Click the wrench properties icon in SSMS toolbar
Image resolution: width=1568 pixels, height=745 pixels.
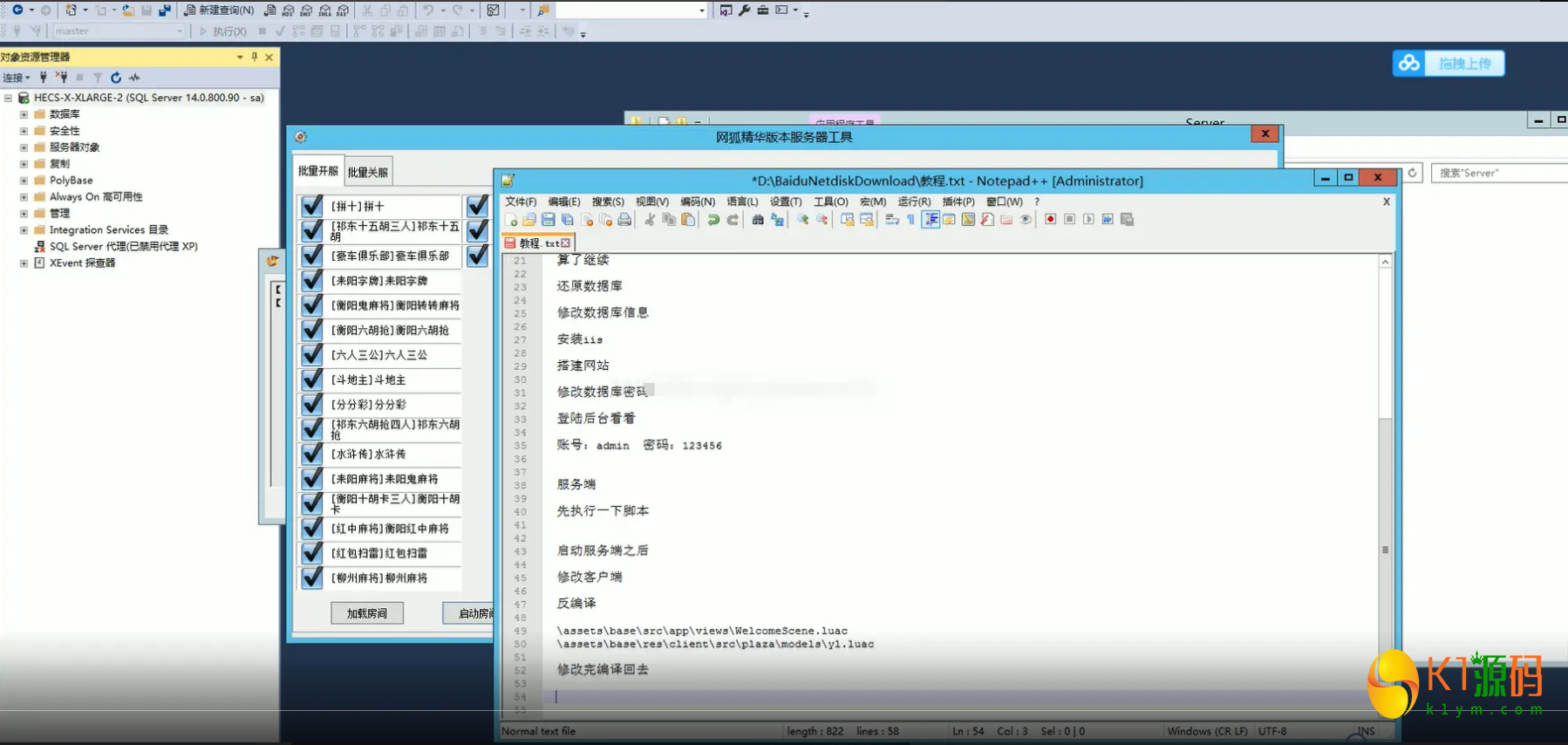point(744,10)
